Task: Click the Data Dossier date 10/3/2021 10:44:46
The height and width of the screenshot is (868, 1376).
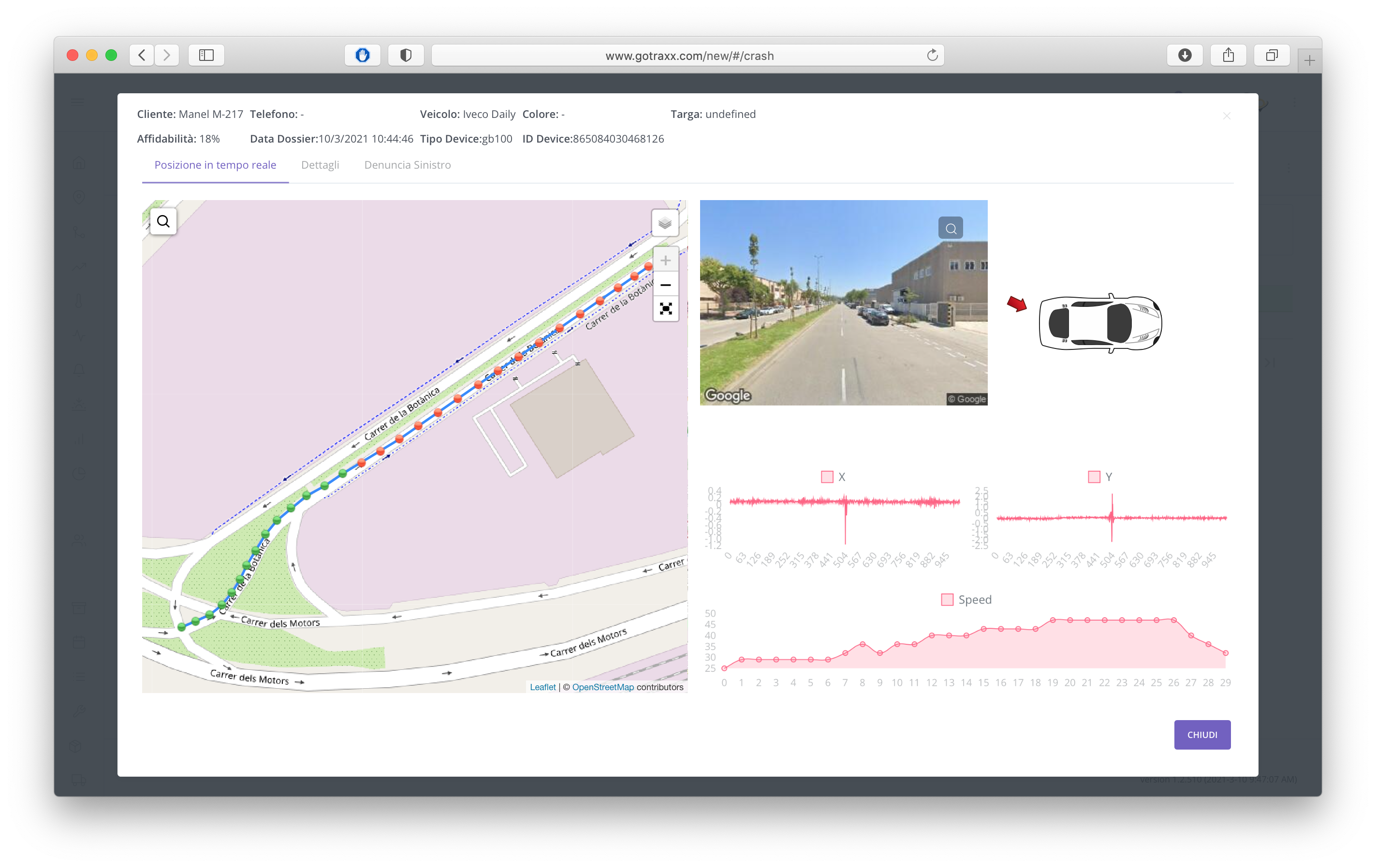Action: pos(366,139)
